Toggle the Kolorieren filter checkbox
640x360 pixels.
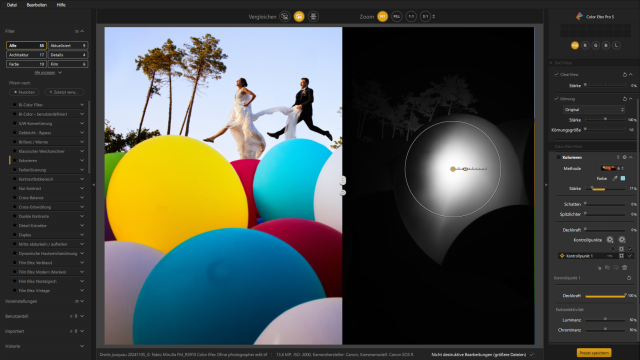pos(558,157)
